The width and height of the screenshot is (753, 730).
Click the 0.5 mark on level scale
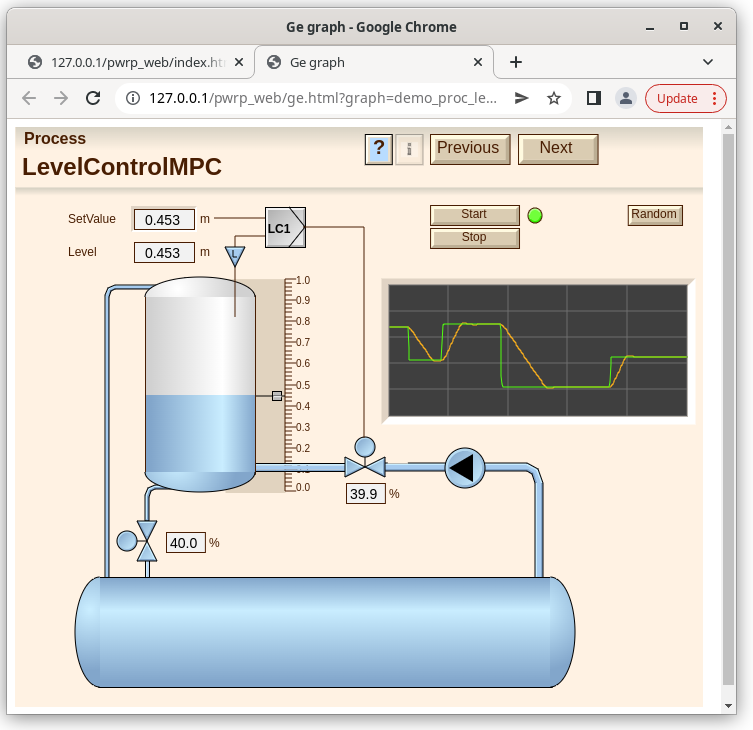coord(303,385)
